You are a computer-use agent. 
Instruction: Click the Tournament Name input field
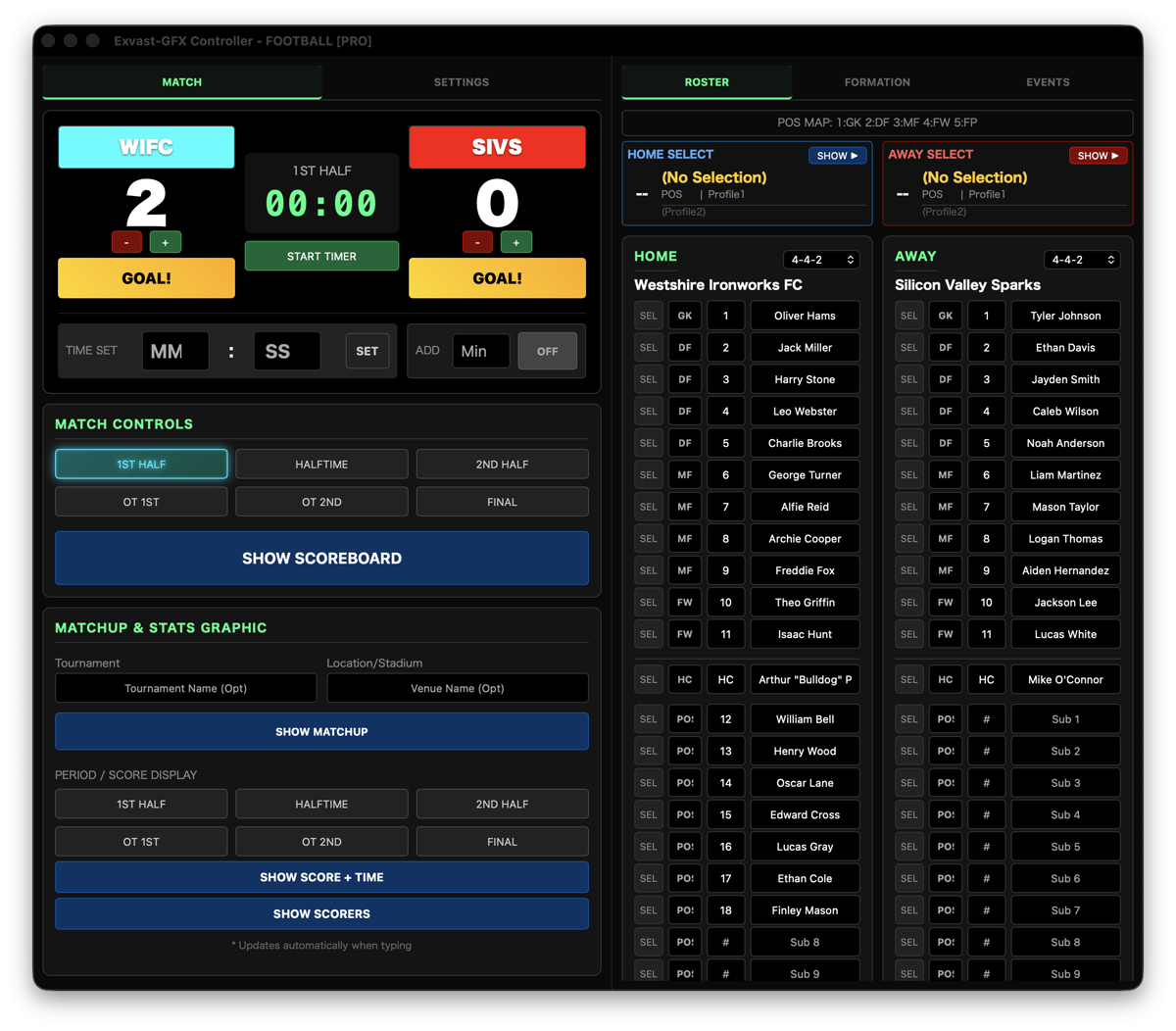(x=185, y=688)
